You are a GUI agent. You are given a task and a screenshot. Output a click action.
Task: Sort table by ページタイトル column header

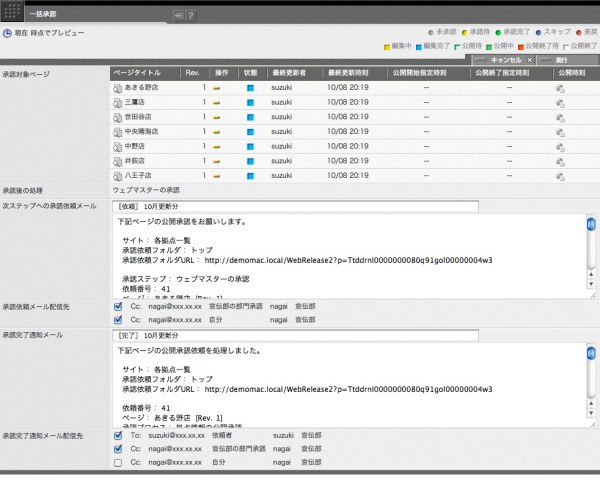tap(144, 73)
